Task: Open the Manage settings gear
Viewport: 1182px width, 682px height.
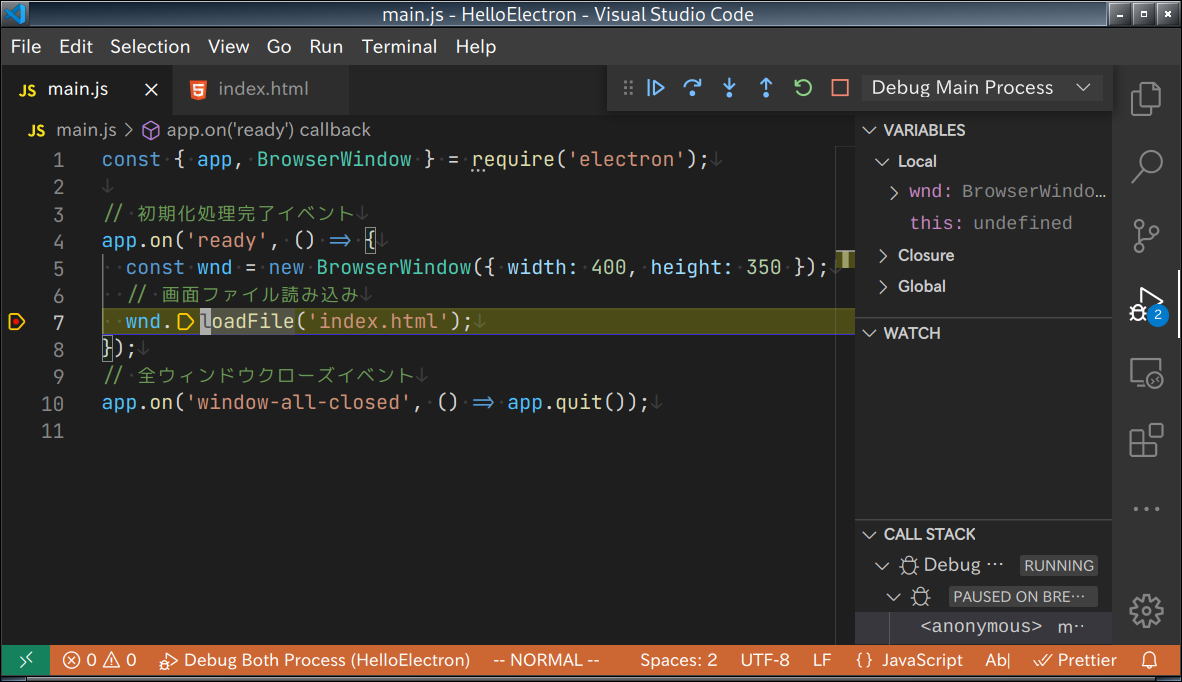Action: pos(1146,610)
